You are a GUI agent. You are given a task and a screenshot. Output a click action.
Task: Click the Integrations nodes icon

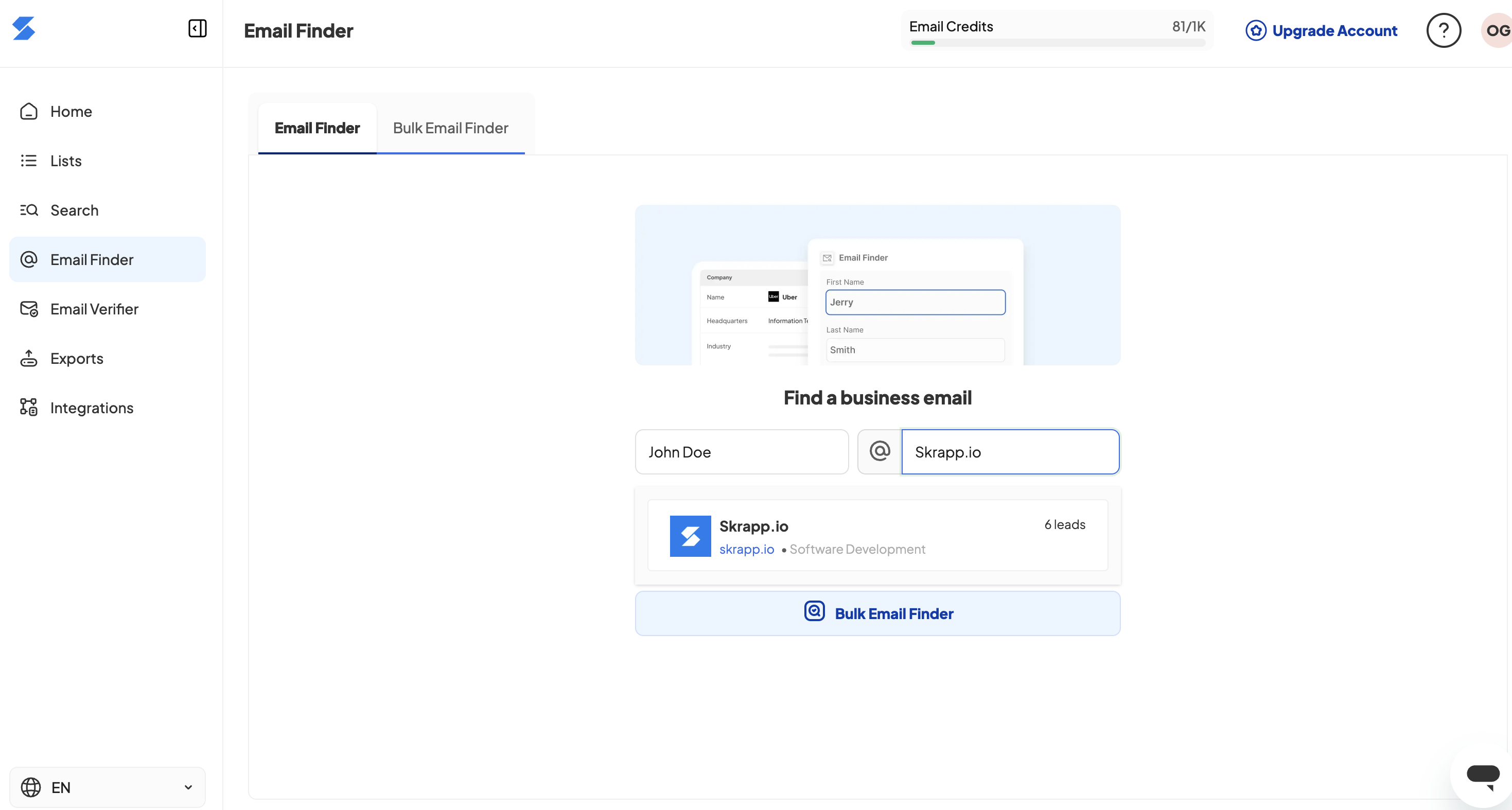(29, 408)
